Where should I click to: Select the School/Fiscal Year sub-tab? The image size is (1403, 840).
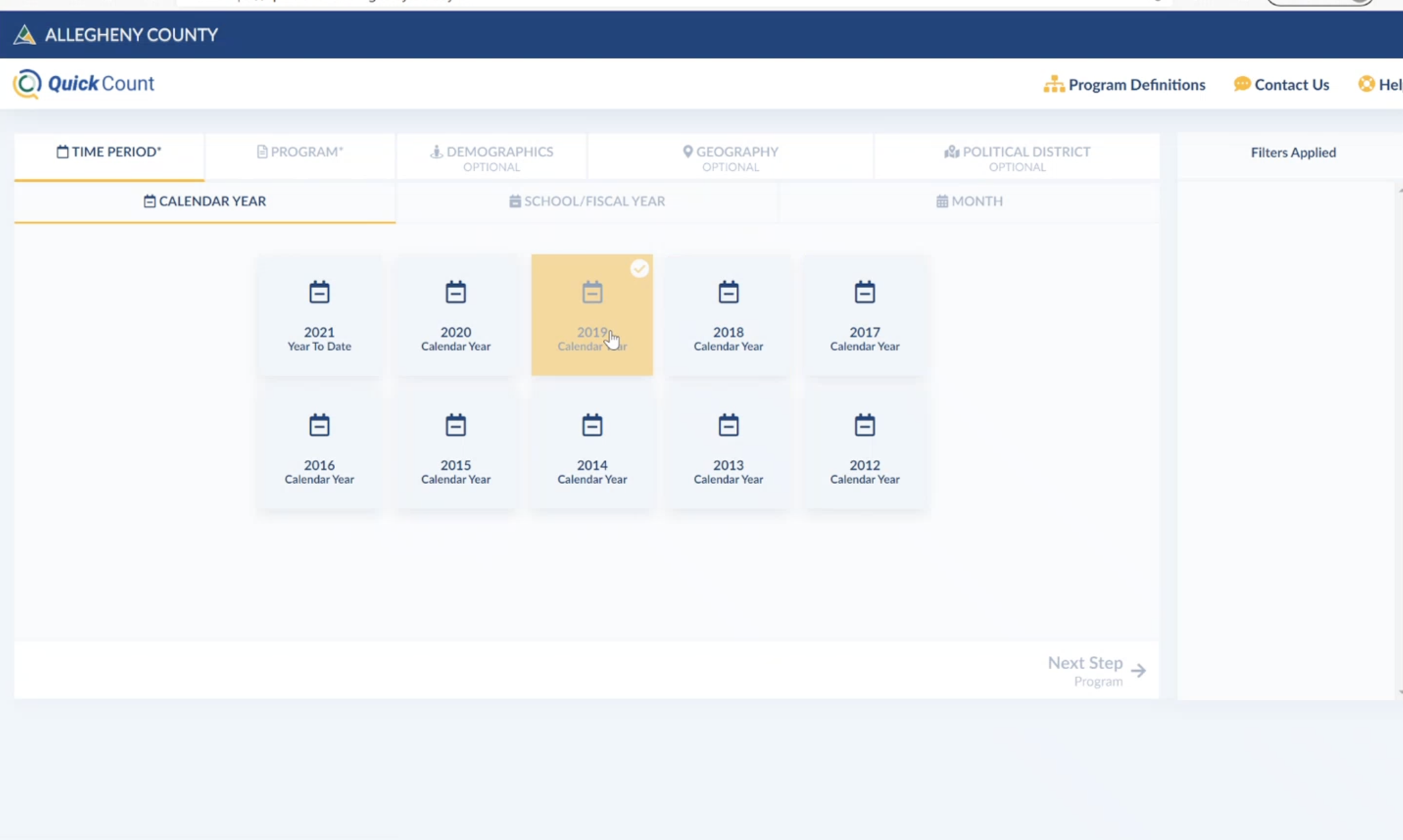[587, 202]
